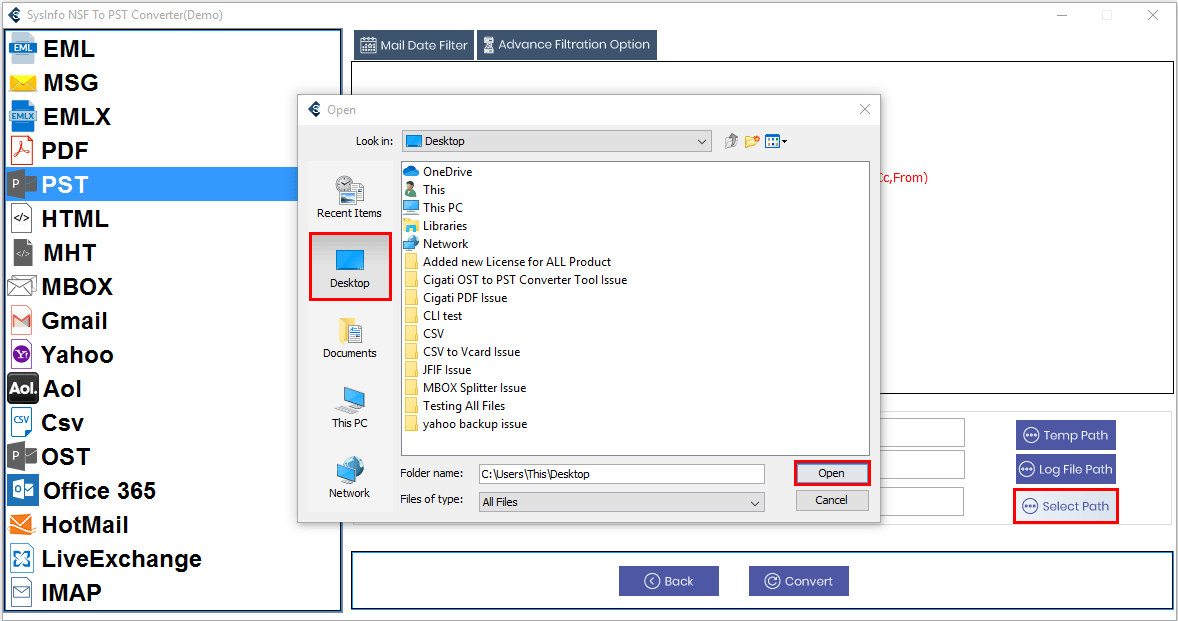Image resolution: width=1178 pixels, height=621 pixels.
Task: Close the Open dialog window
Action: pyautogui.click(x=865, y=110)
